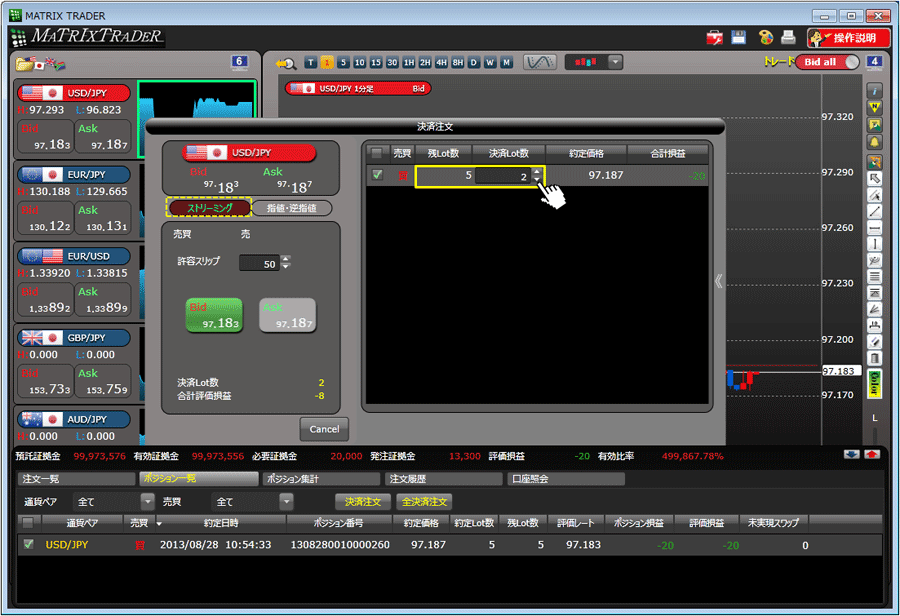The width and height of the screenshot is (900, 616).
Task: Click the red up arrow panel icon
Action: (x=872, y=455)
